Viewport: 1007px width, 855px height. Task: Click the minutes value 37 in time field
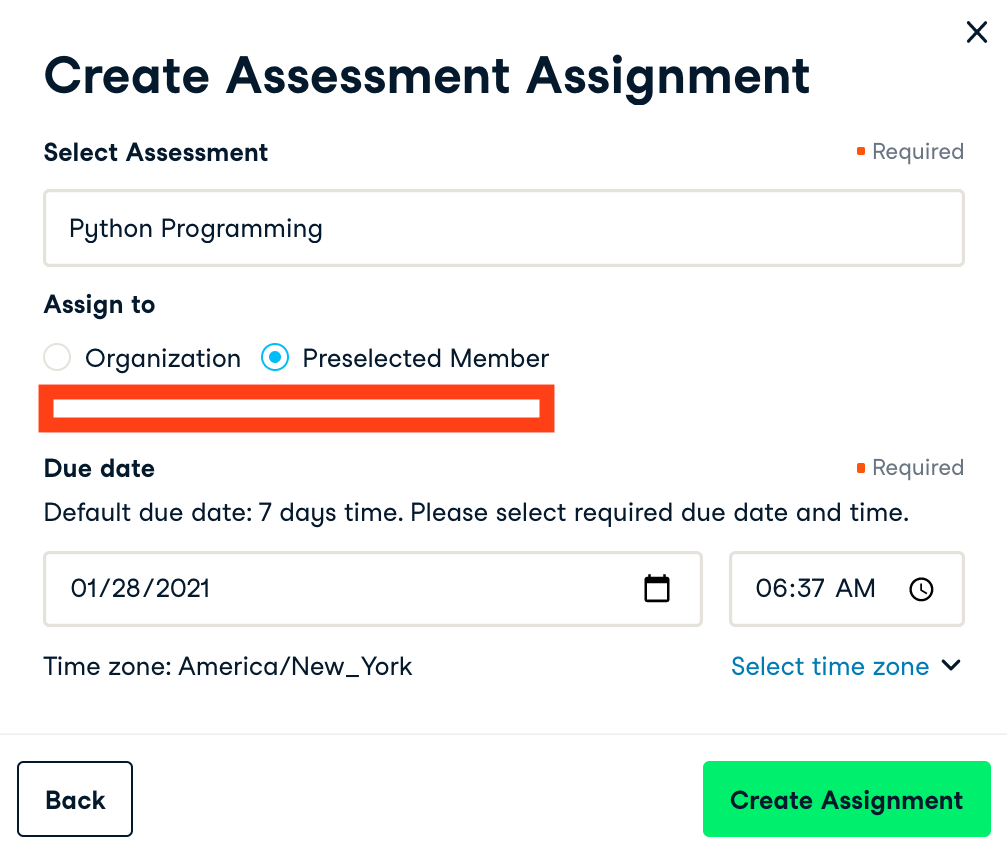point(808,588)
